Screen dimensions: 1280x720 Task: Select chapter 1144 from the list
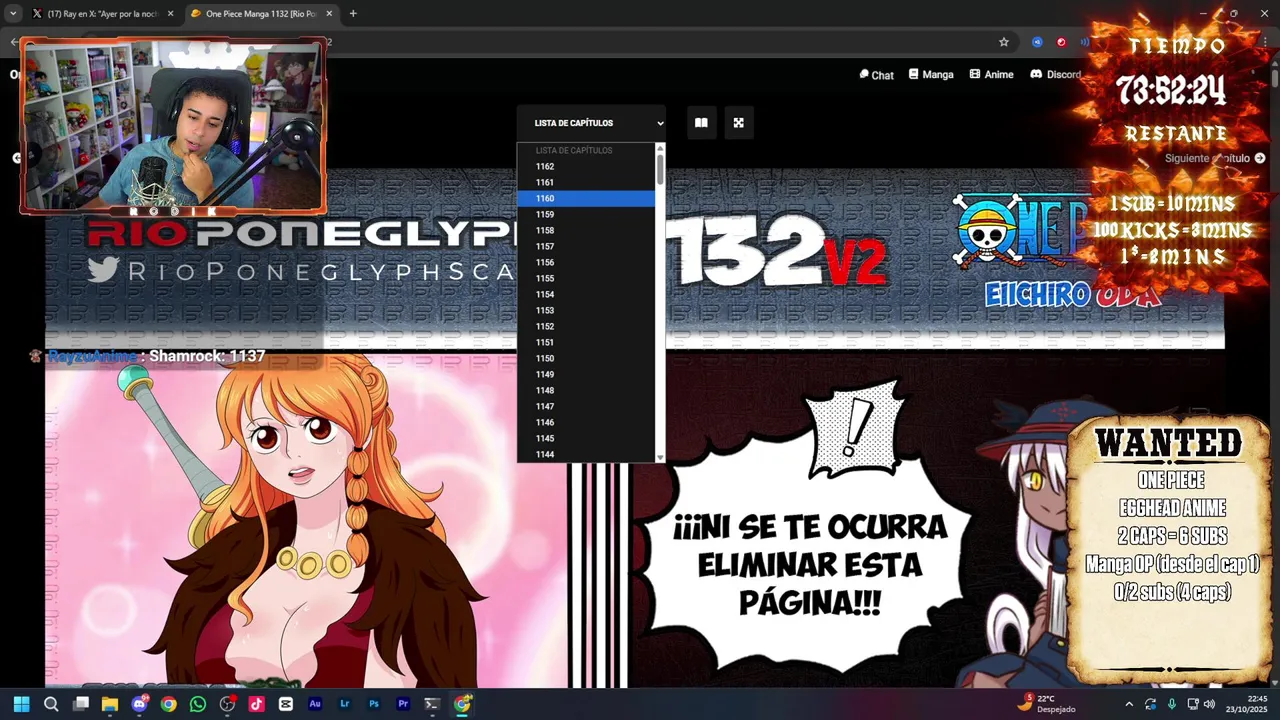[x=586, y=455]
